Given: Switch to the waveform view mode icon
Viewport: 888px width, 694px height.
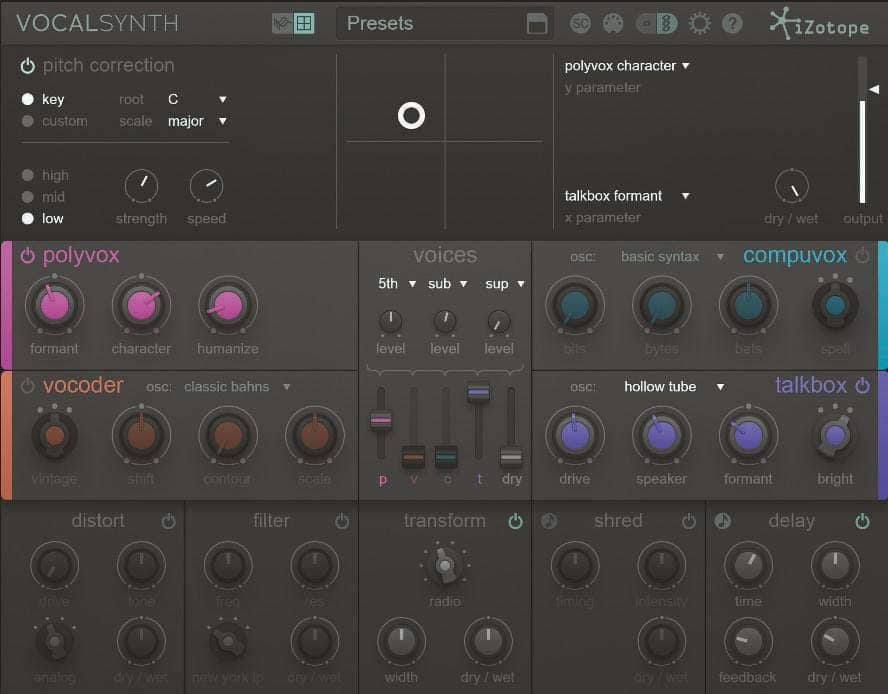Looking at the screenshot, I should [x=281, y=23].
